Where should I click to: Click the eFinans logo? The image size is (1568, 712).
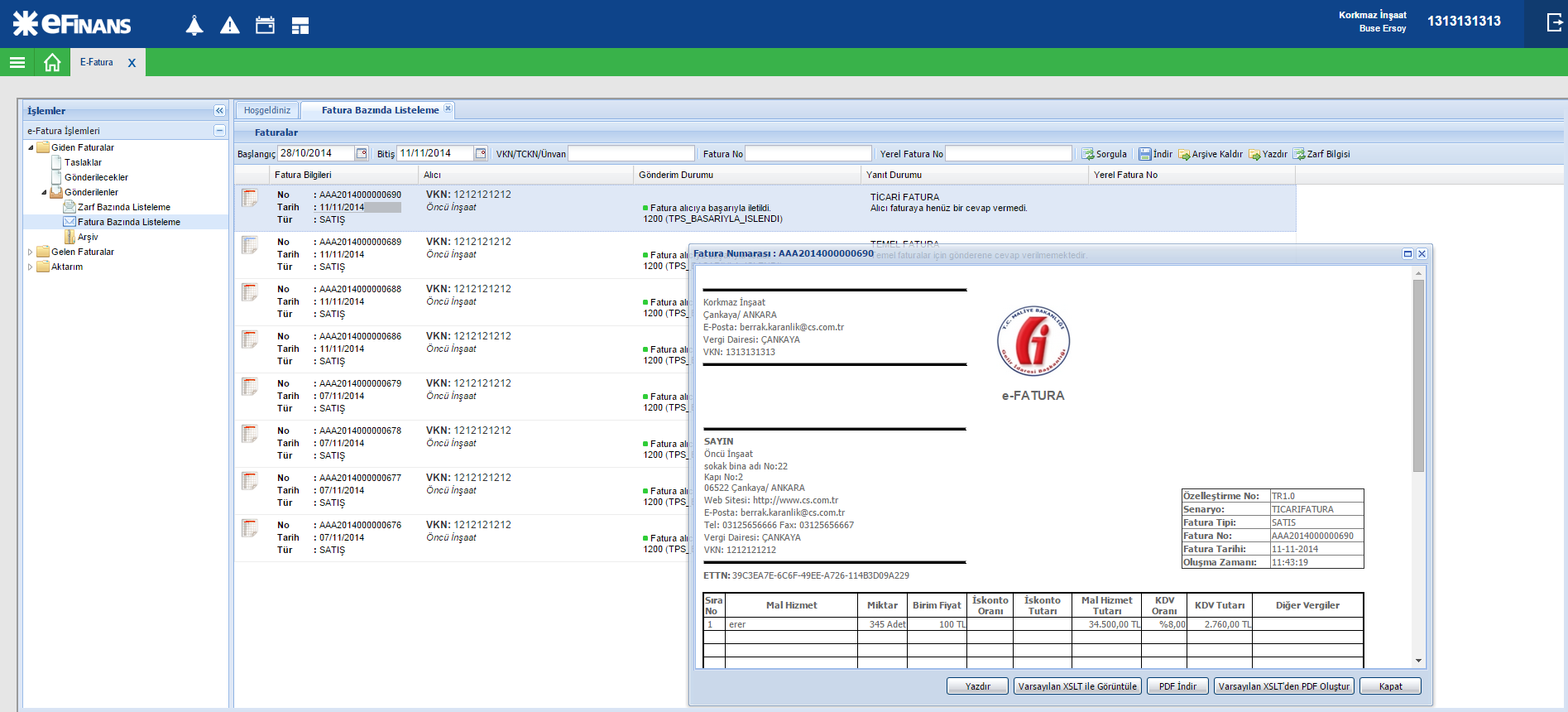tap(72, 23)
